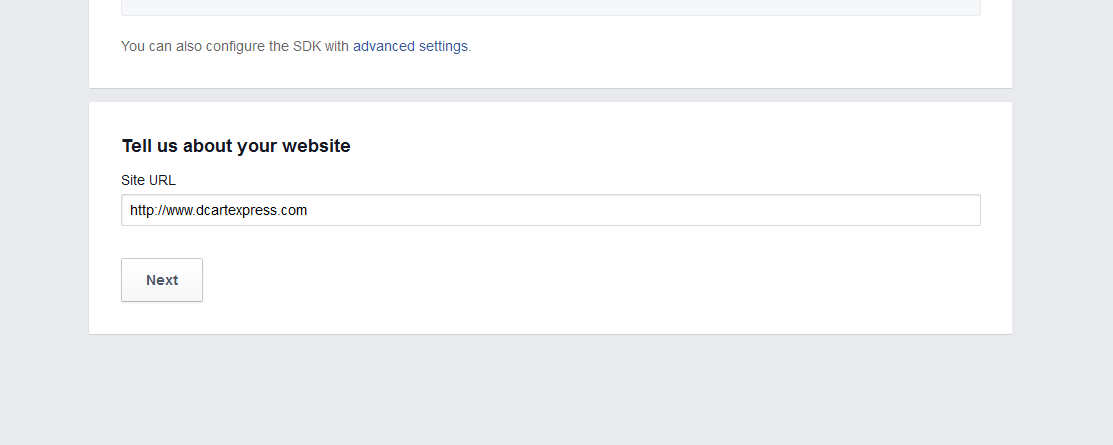The width and height of the screenshot is (1113, 445).
Task: Click the Next button
Action: click(162, 280)
